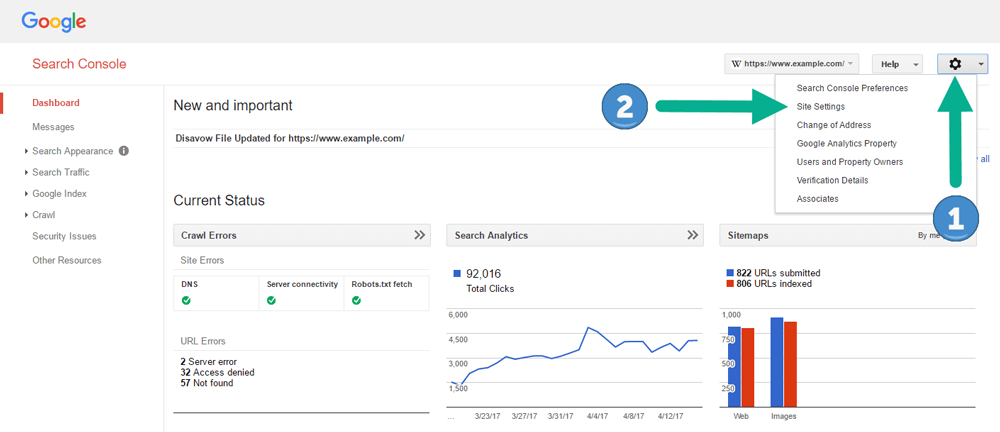This screenshot has height=432, width=1000.
Task: Open the example.com property selector
Action: coord(791,64)
